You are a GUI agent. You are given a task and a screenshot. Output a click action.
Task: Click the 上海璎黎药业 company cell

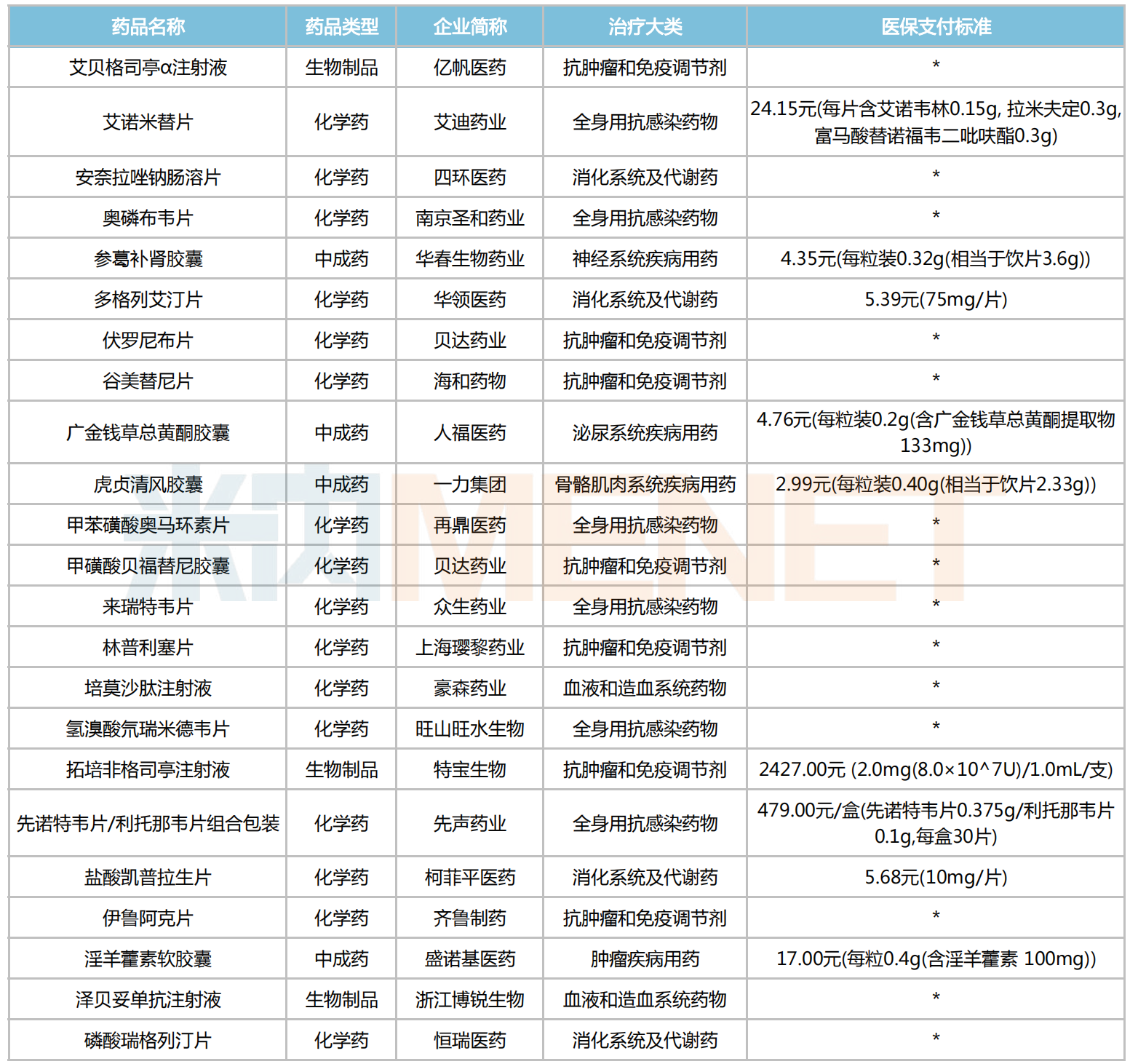coord(469,648)
